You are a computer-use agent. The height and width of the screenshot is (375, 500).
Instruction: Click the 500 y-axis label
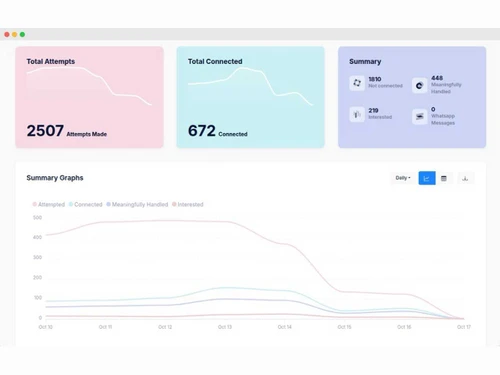37,218
